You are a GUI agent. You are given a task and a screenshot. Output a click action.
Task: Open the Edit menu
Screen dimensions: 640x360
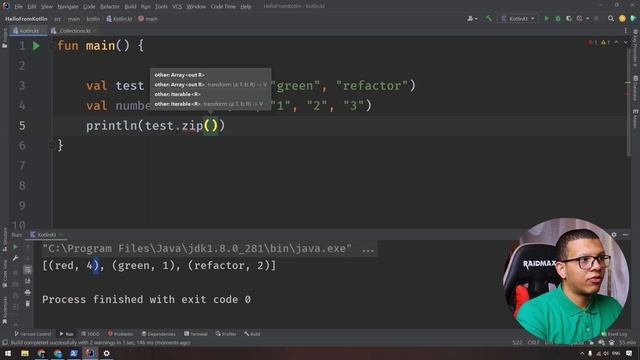pyautogui.click(x=31, y=7)
